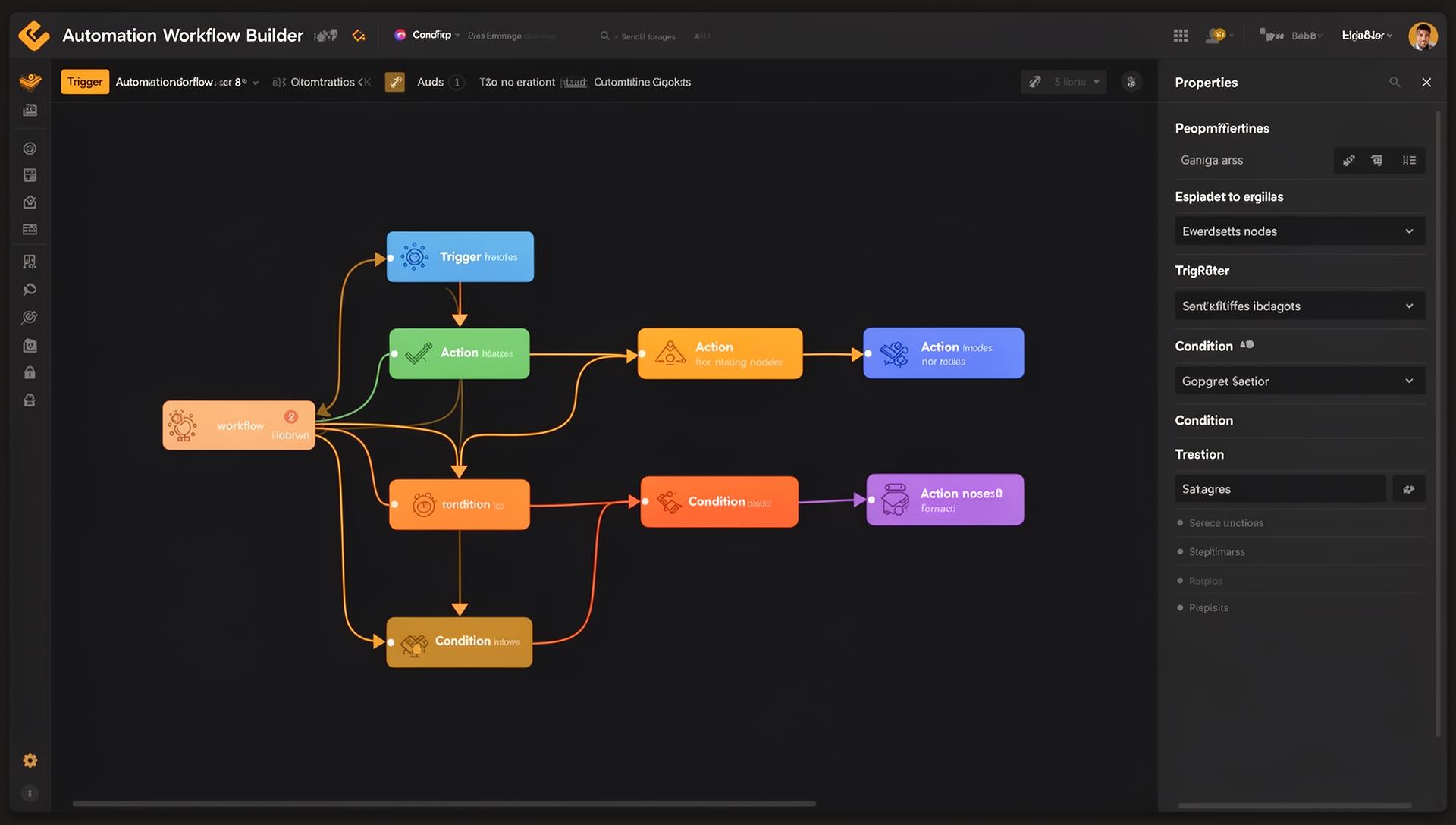
Task: Select the lock icon in left sidebar
Action: point(30,372)
